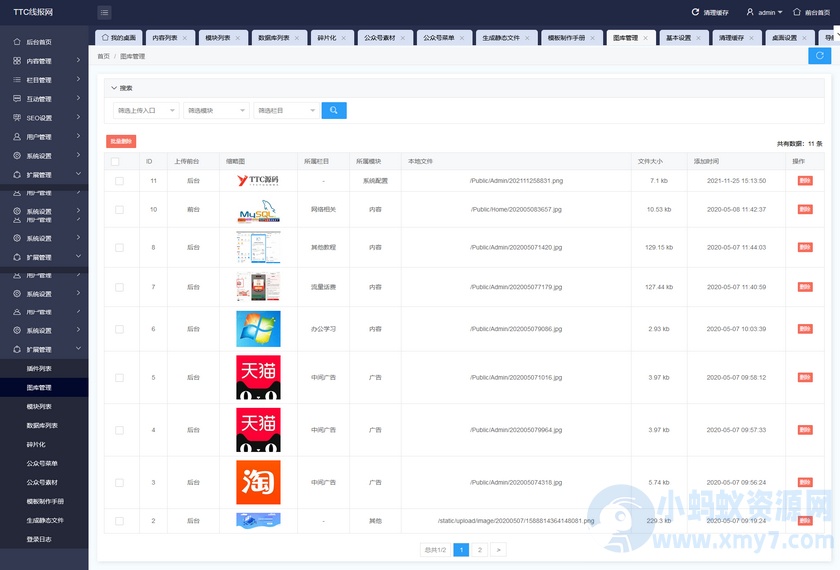Screen dimensions: 840x570
Task: Click the red 批量删除 button
Action: pyautogui.click(x=120, y=142)
